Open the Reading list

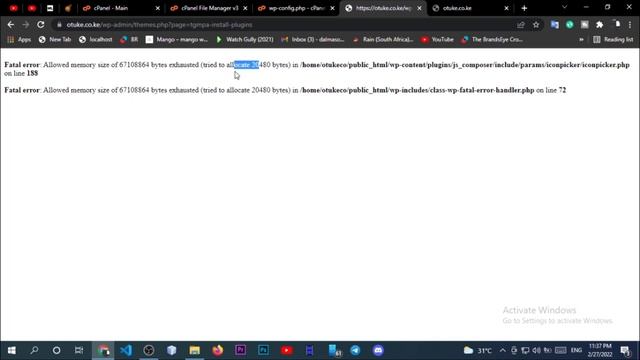[613, 40]
